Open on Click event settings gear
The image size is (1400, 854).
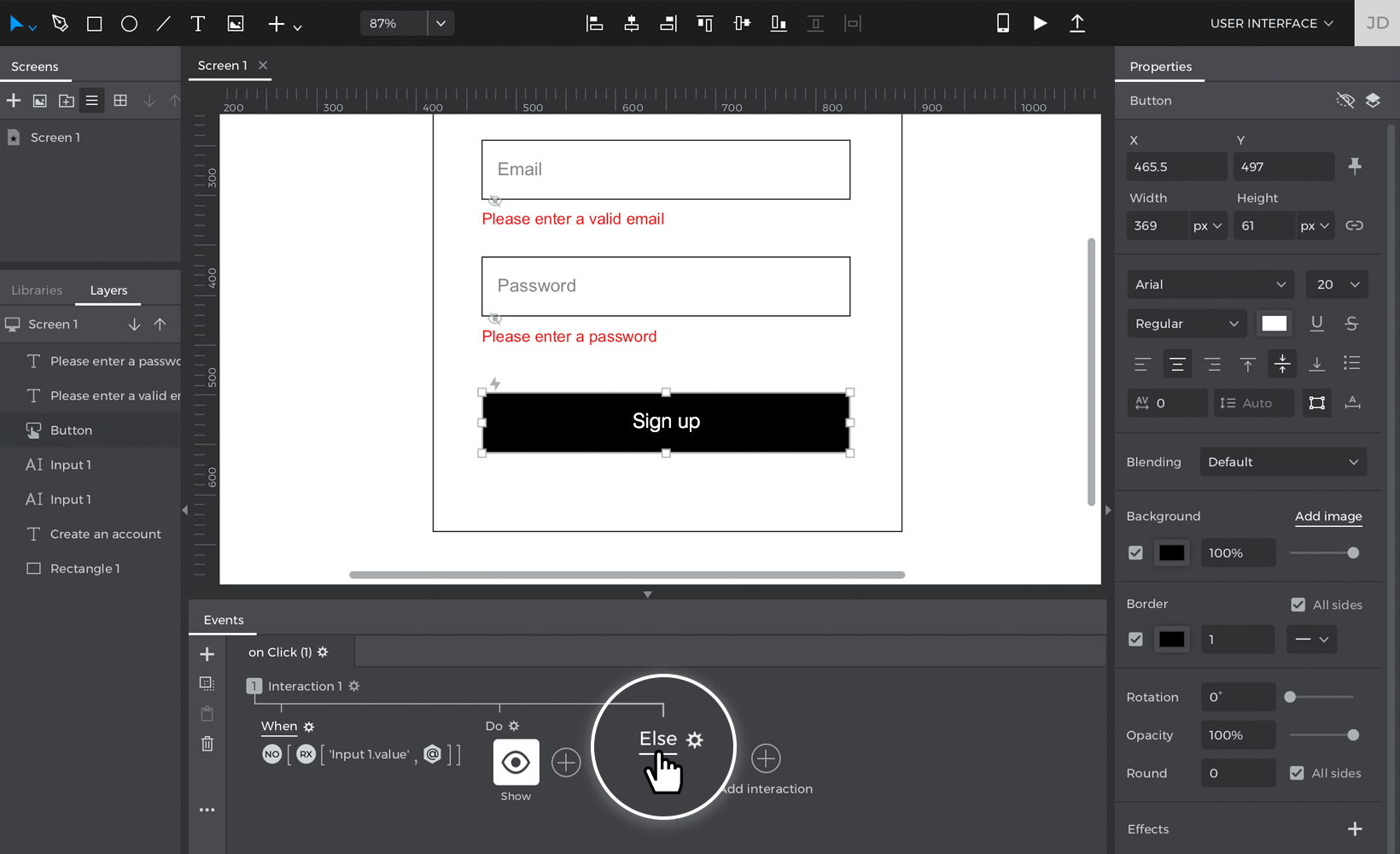pos(323,652)
